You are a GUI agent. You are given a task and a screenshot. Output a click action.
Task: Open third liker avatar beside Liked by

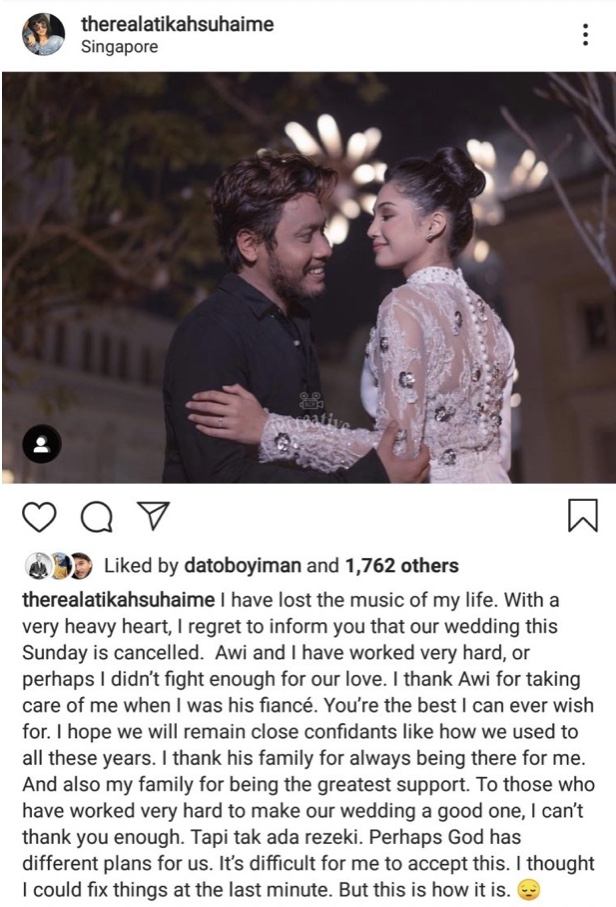(x=80, y=566)
